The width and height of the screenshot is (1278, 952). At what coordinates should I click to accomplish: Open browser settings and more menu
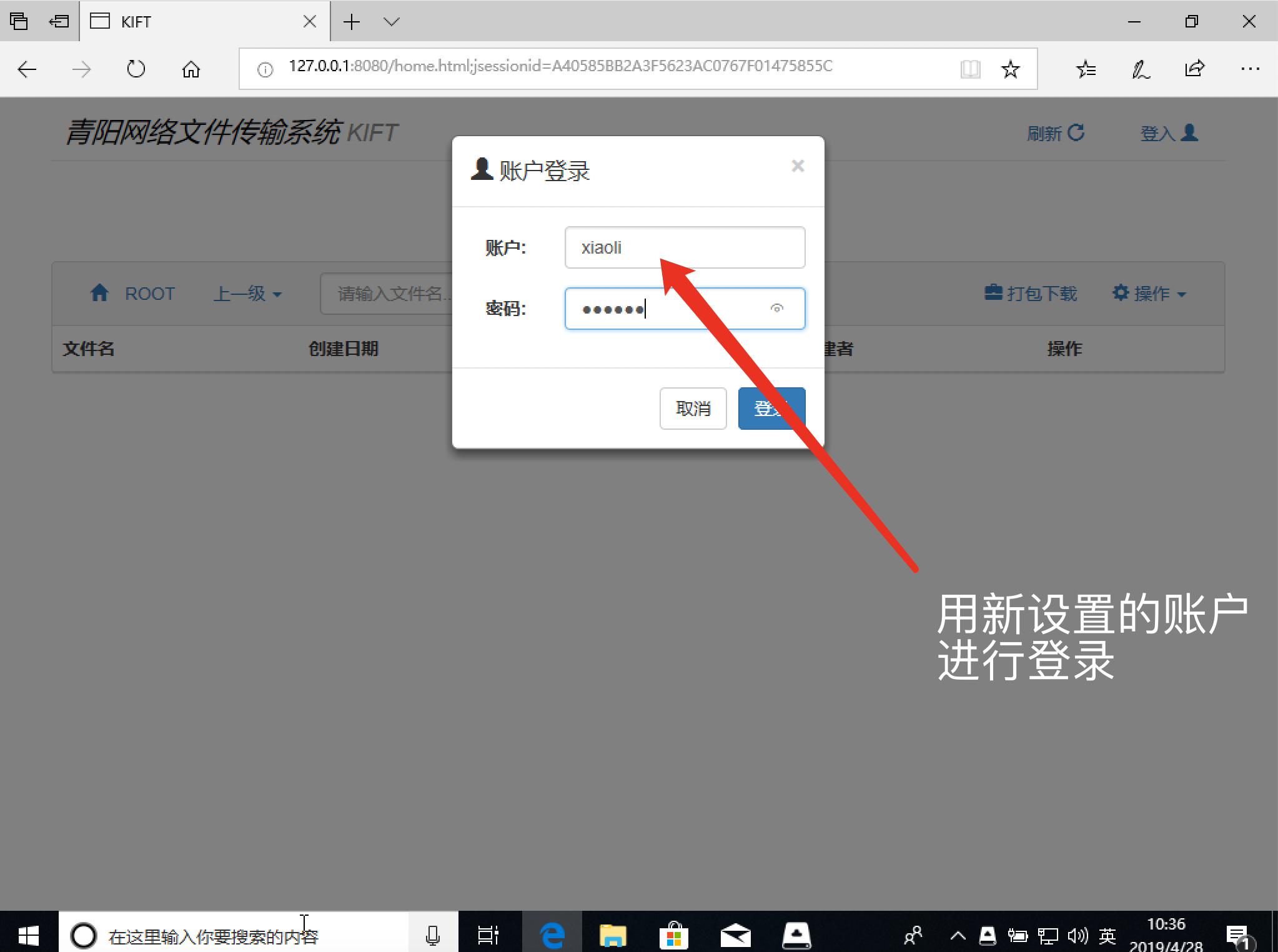click(x=1250, y=69)
